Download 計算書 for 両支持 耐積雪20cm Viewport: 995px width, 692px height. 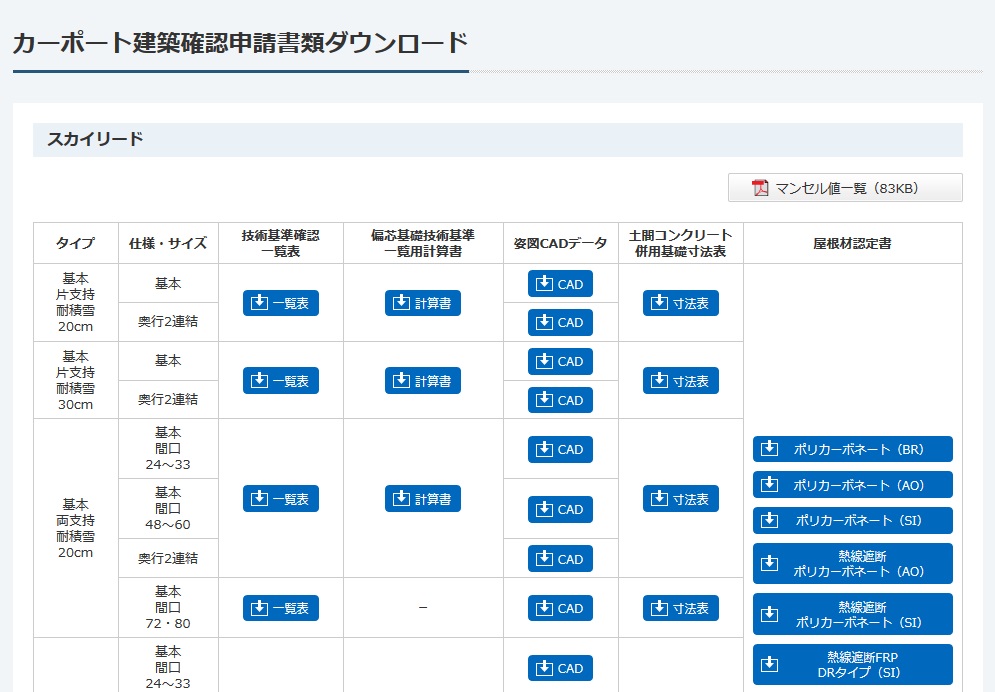click(x=423, y=499)
